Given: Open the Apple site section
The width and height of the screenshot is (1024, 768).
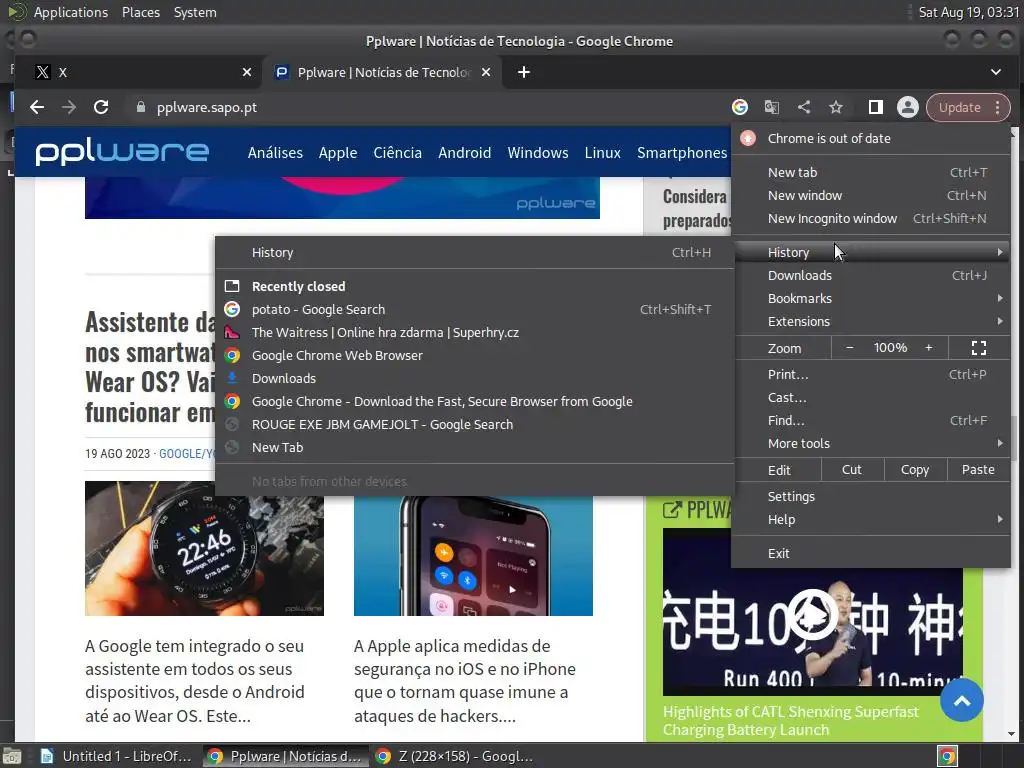Looking at the screenshot, I should pyautogui.click(x=338, y=153).
